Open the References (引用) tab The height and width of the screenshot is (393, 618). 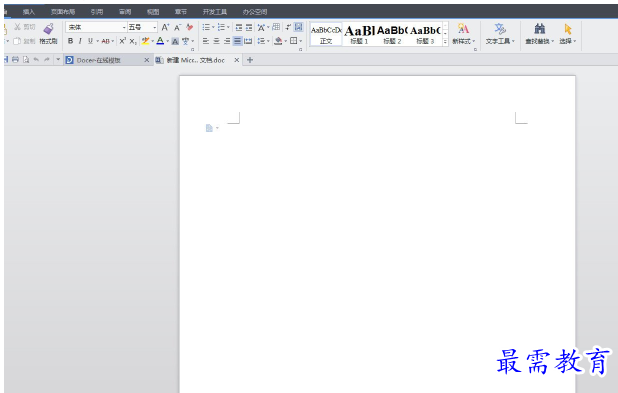coord(97,12)
